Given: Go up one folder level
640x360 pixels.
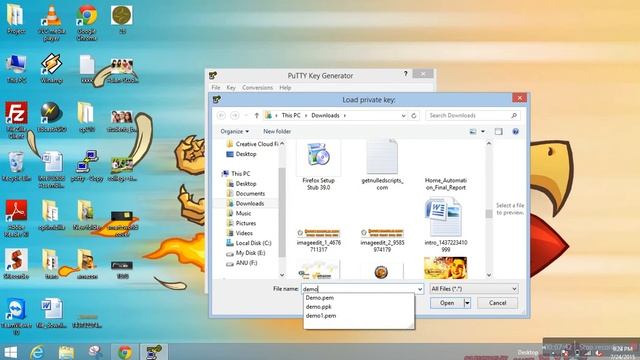Looking at the screenshot, I should [257, 116].
